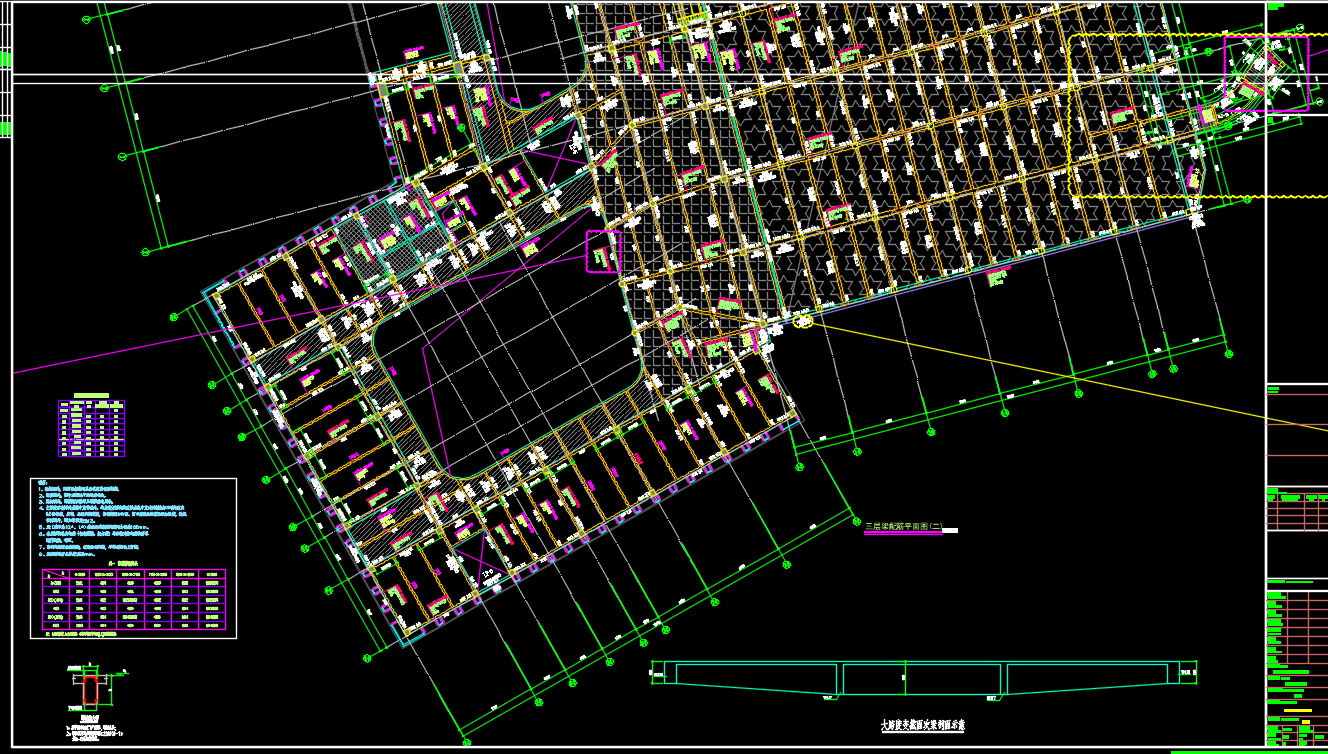Viewport: 1328px width, 754px height.
Task: Click the small purple schedule table
Action: coord(91,429)
